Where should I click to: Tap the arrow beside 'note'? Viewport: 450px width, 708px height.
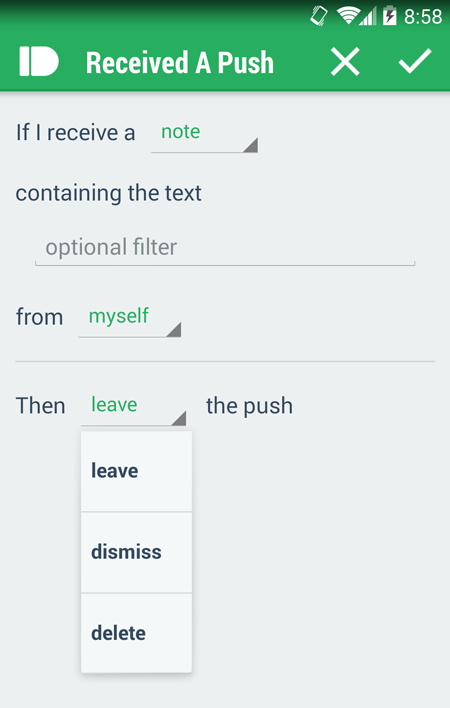tap(251, 145)
